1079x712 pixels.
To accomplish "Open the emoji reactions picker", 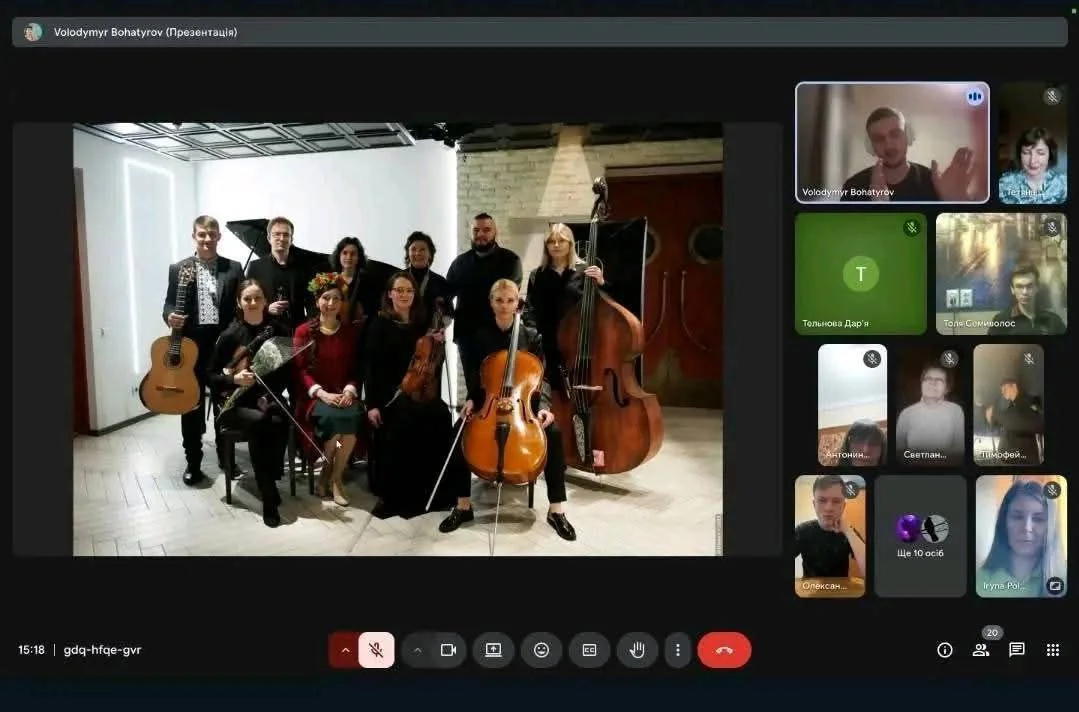I will pos(541,650).
